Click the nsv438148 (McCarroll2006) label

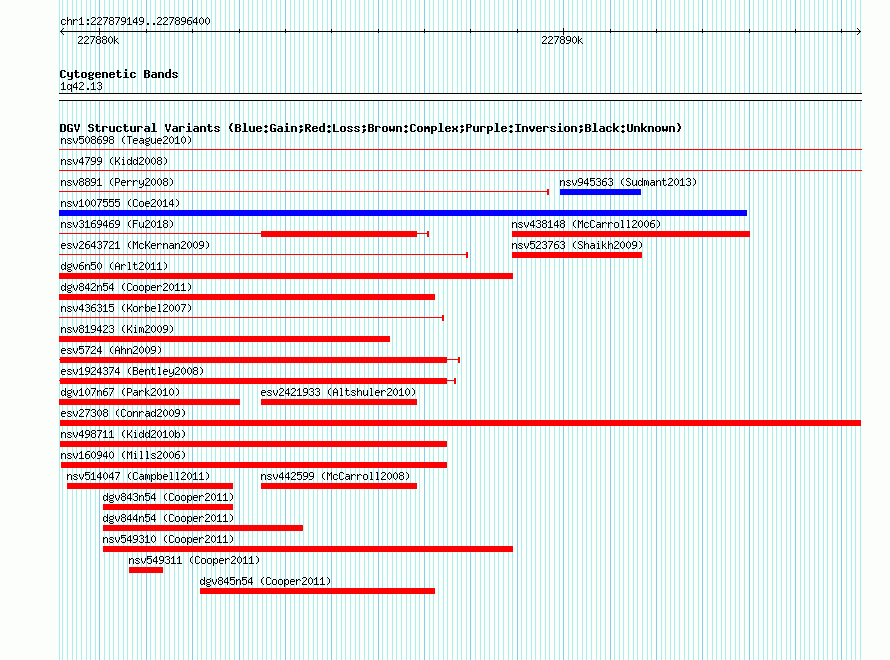[x=586, y=224]
